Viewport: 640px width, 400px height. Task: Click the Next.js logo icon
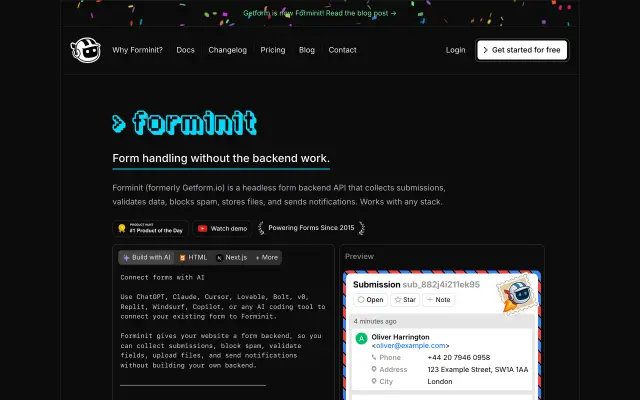[219, 258]
